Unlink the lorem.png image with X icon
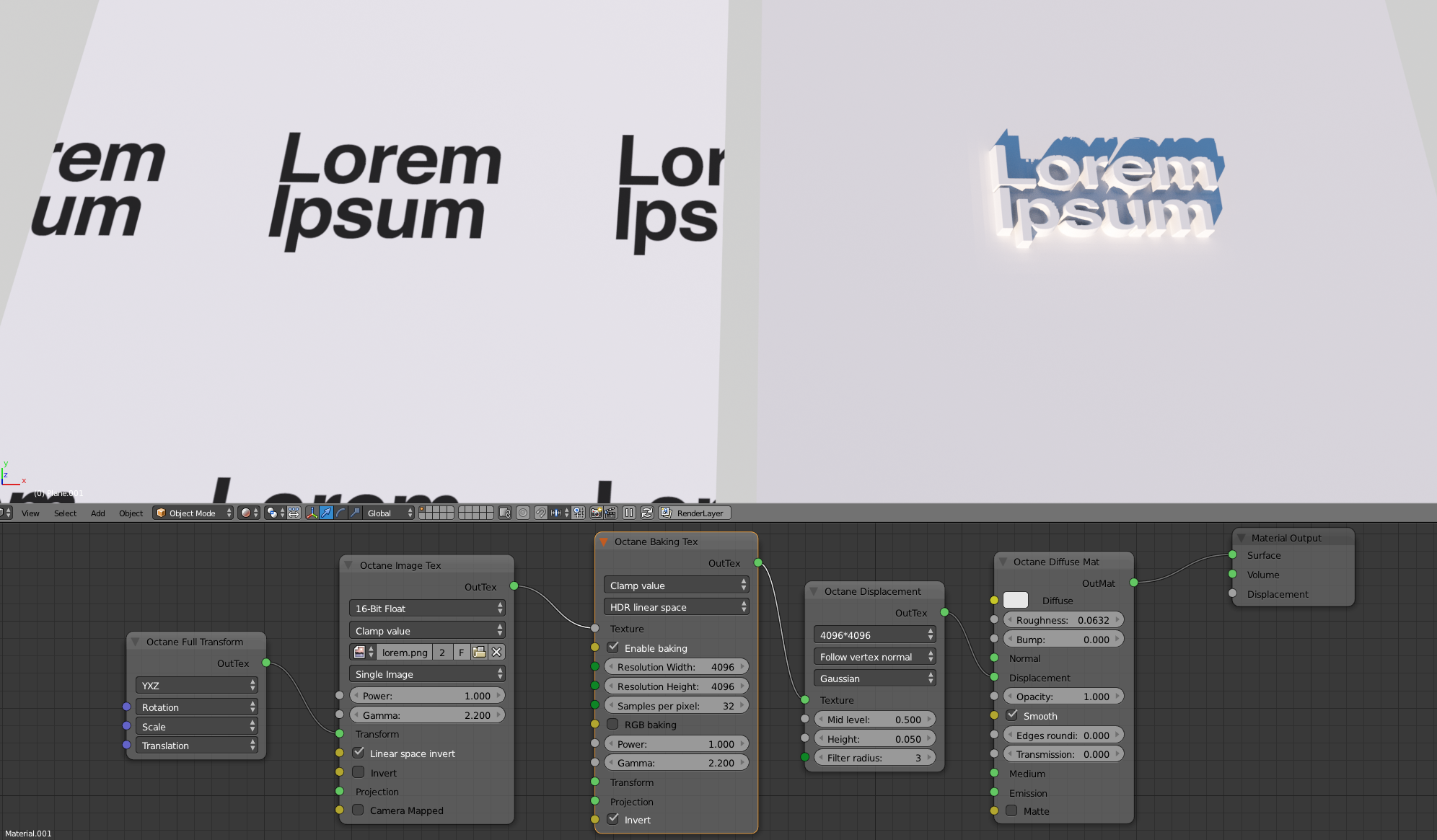 [x=496, y=652]
